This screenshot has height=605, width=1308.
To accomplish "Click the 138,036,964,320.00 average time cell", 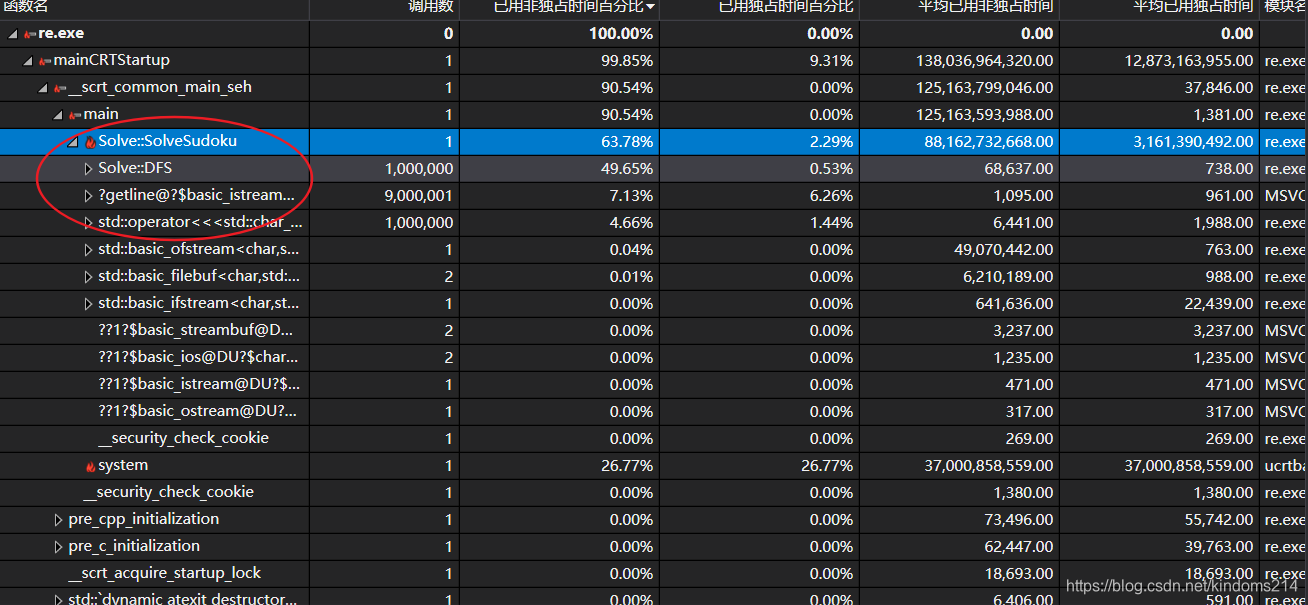I will (960, 61).
